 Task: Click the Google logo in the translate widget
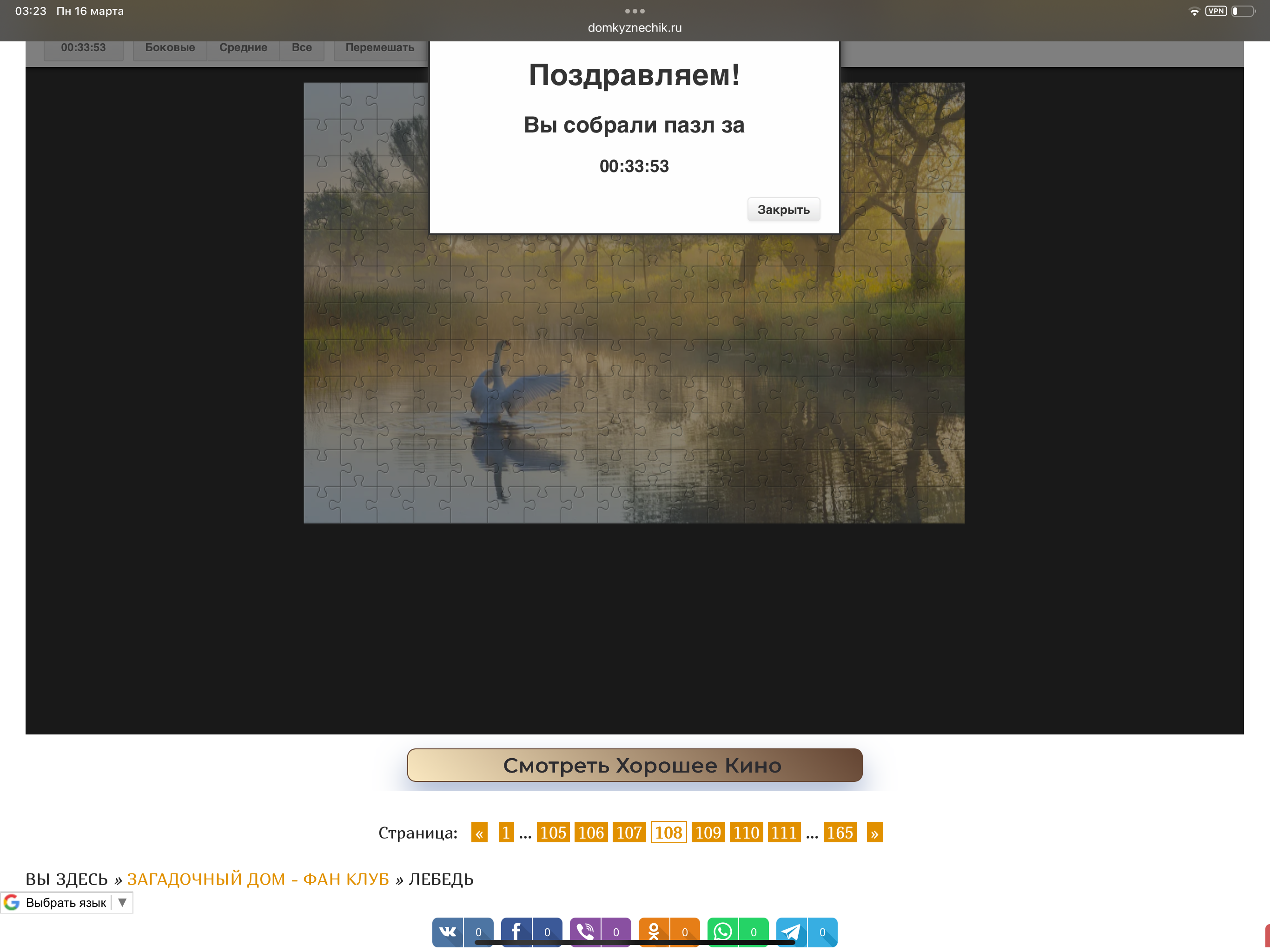[x=12, y=902]
